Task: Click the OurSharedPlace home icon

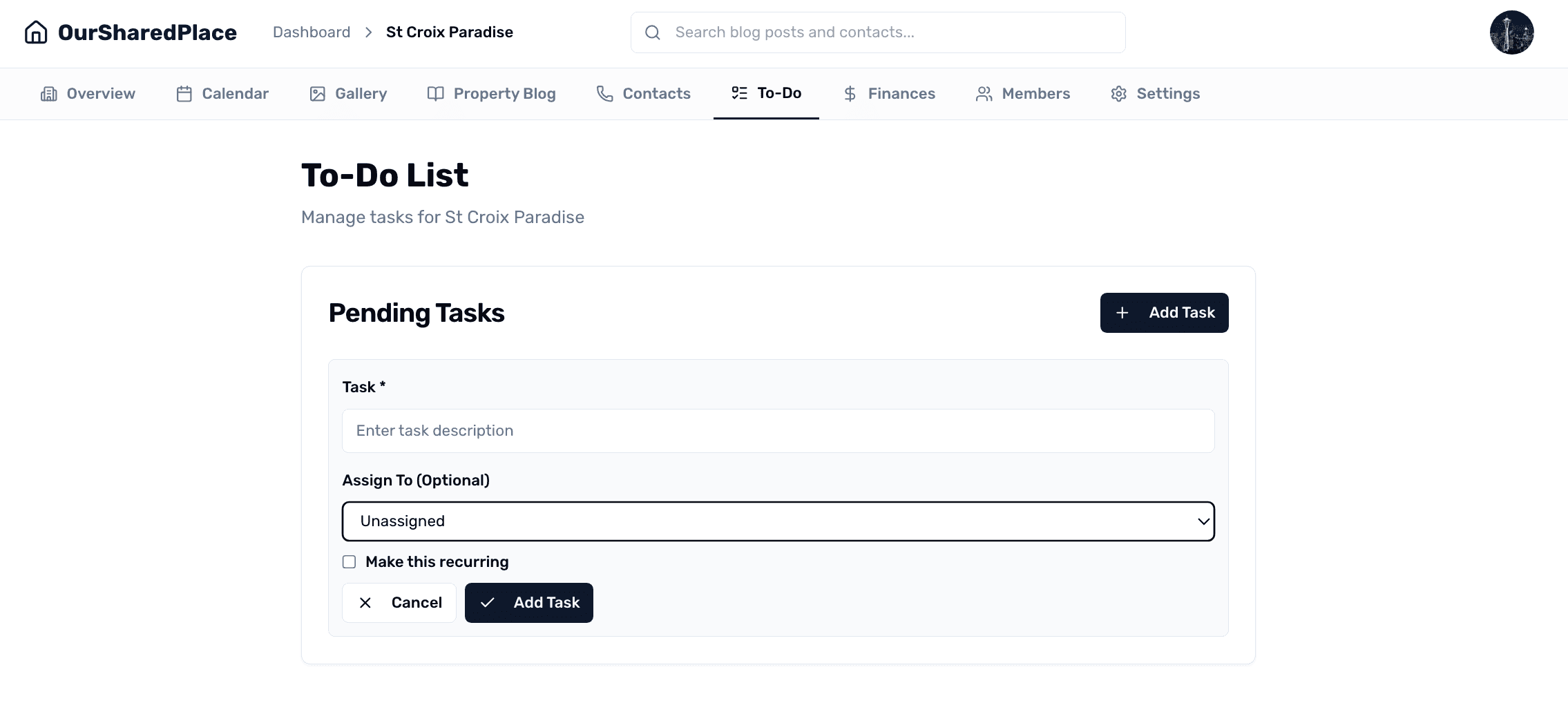Action: [x=36, y=32]
